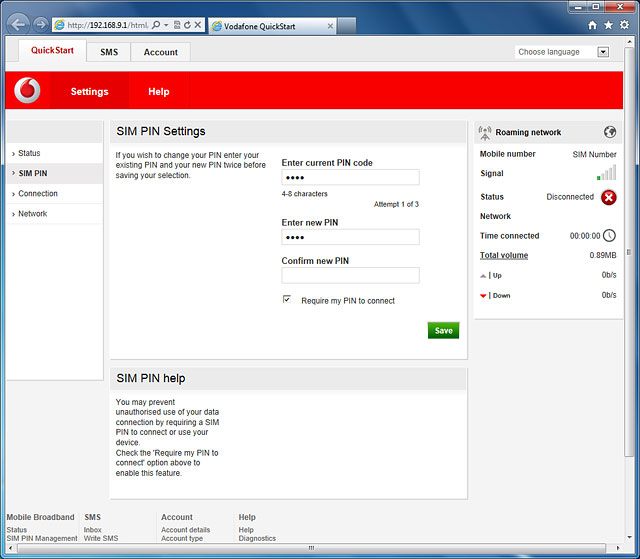Screen dimensions: 640x559
Task: Click the browser Back arrow button
Action: (18, 25)
